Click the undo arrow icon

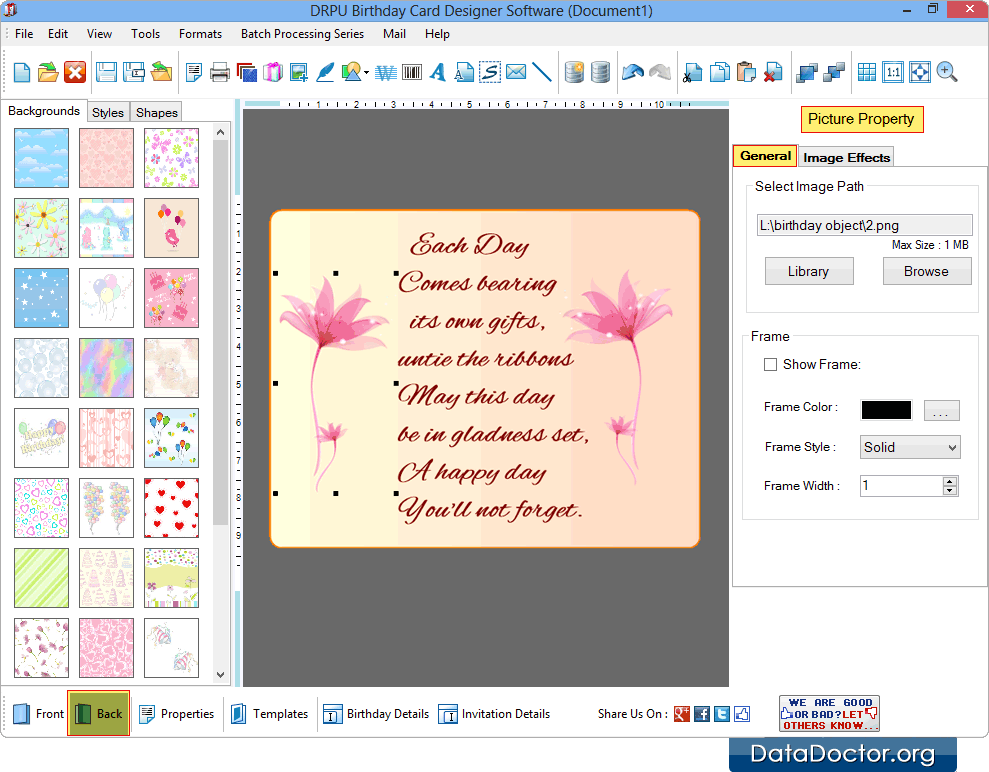click(633, 73)
